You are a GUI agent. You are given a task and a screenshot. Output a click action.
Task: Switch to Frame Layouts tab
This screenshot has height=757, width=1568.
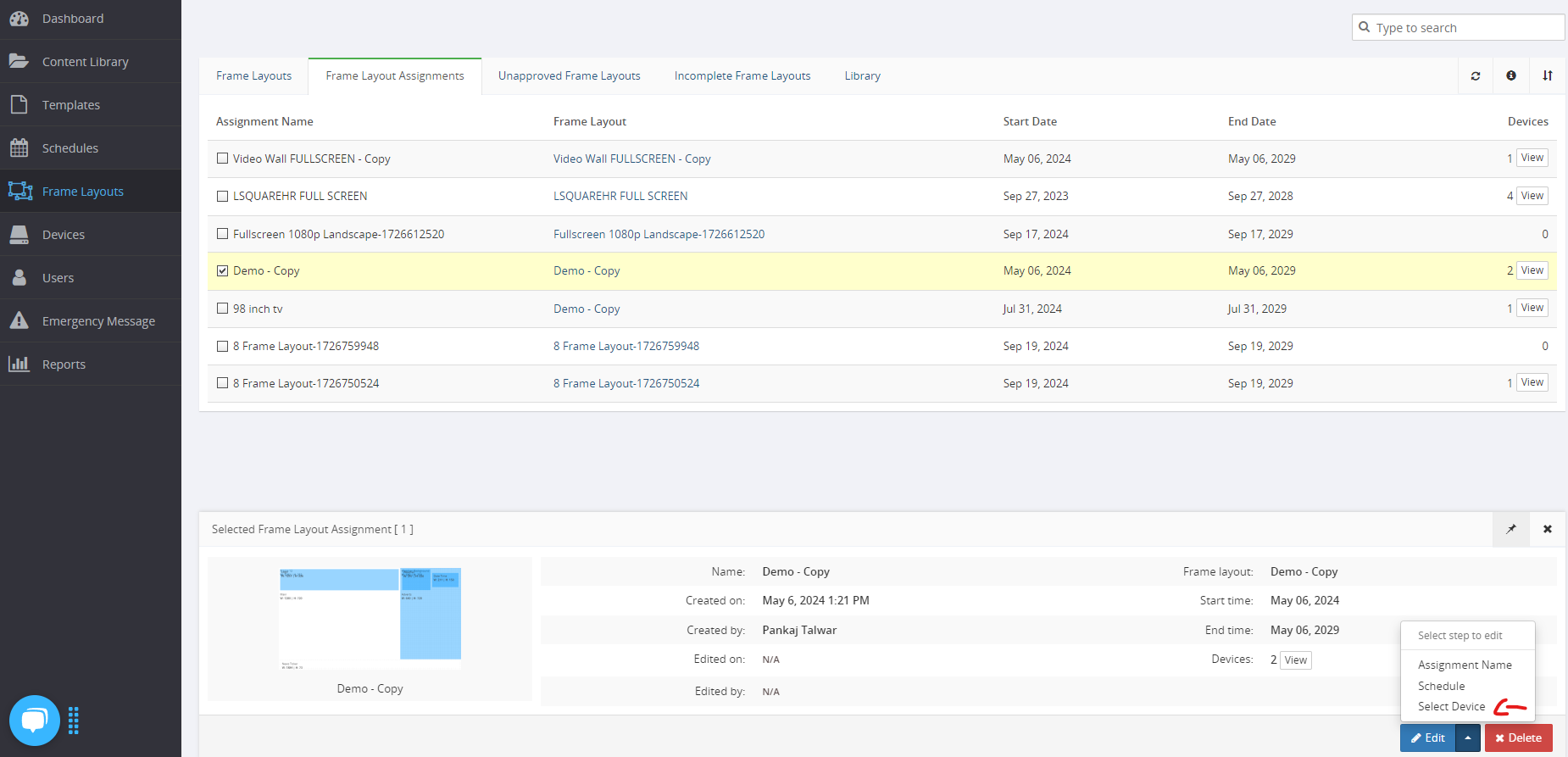click(253, 75)
